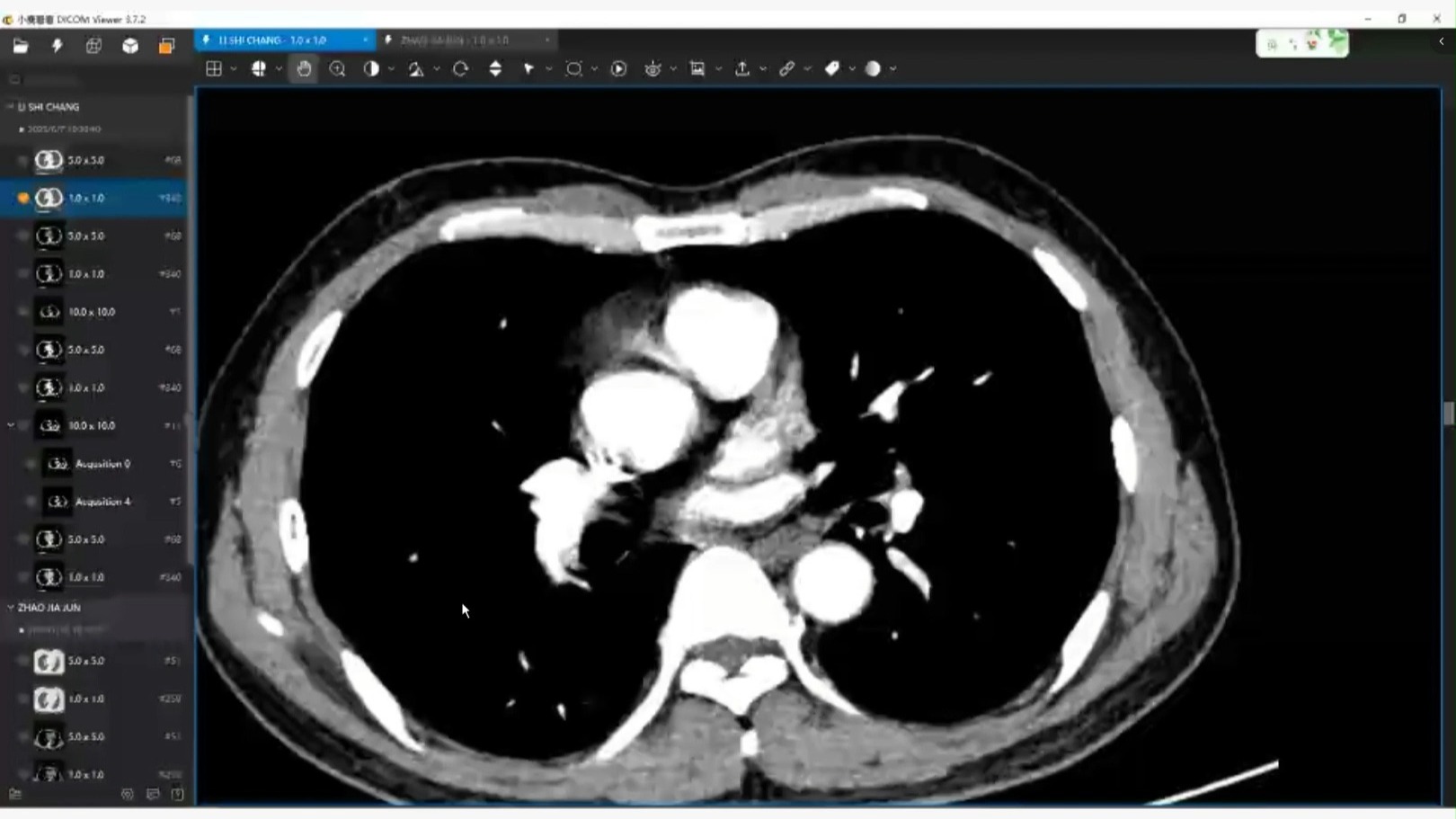Open the viewport layout grid tool
This screenshot has width=1456, height=819.
point(214,68)
